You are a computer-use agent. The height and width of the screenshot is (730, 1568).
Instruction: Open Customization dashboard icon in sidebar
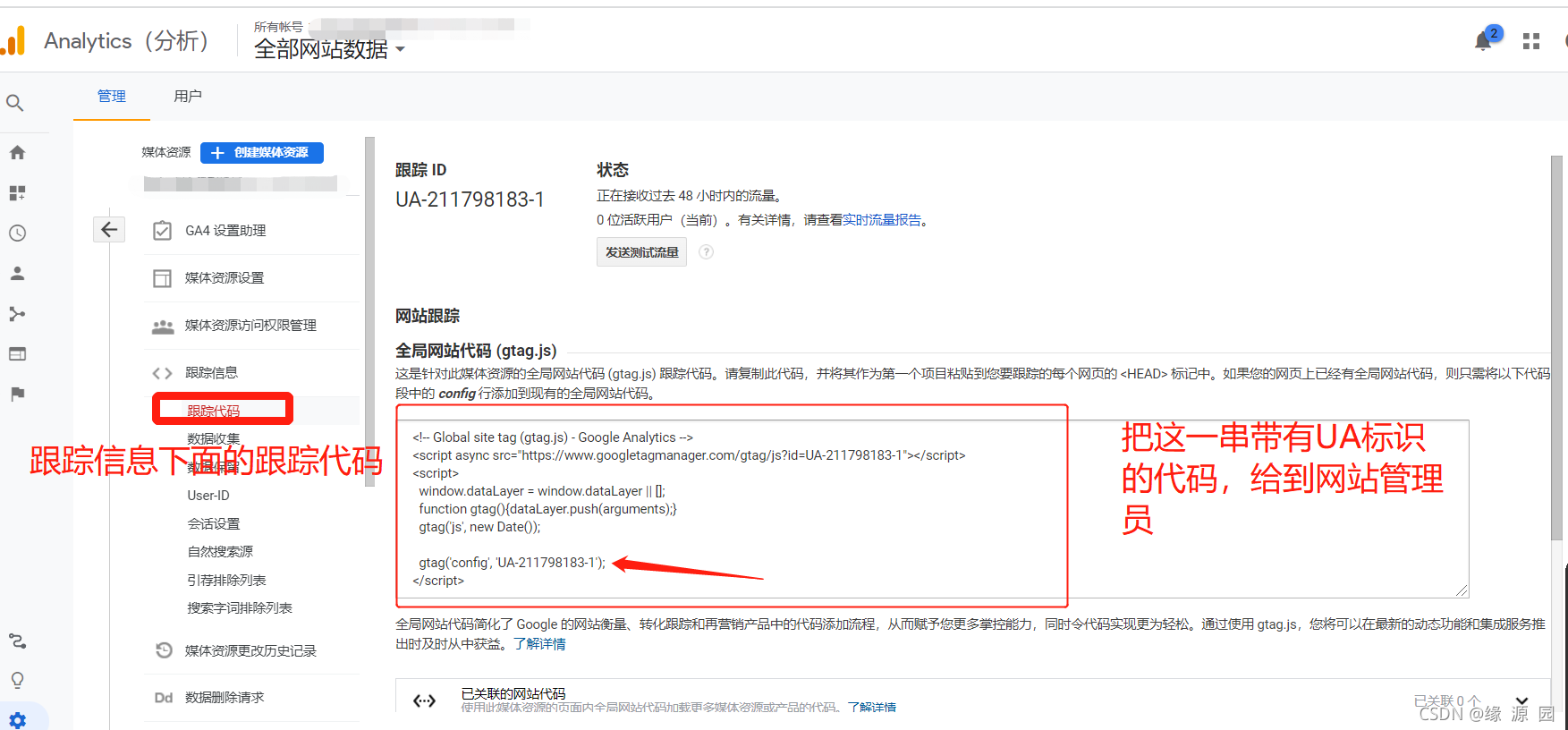[x=17, y=193]
